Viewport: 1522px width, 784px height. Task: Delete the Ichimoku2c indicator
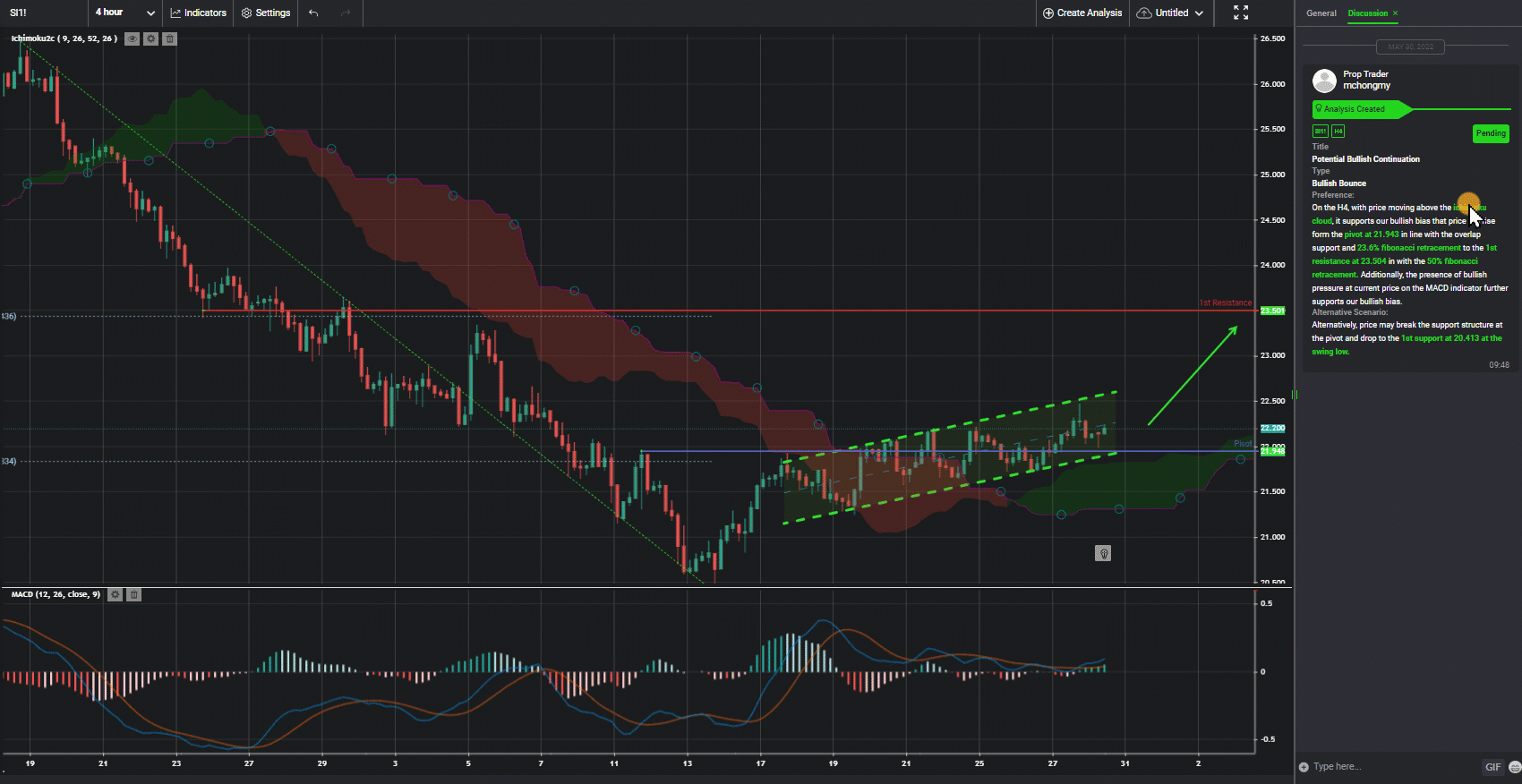click(169, 38)
